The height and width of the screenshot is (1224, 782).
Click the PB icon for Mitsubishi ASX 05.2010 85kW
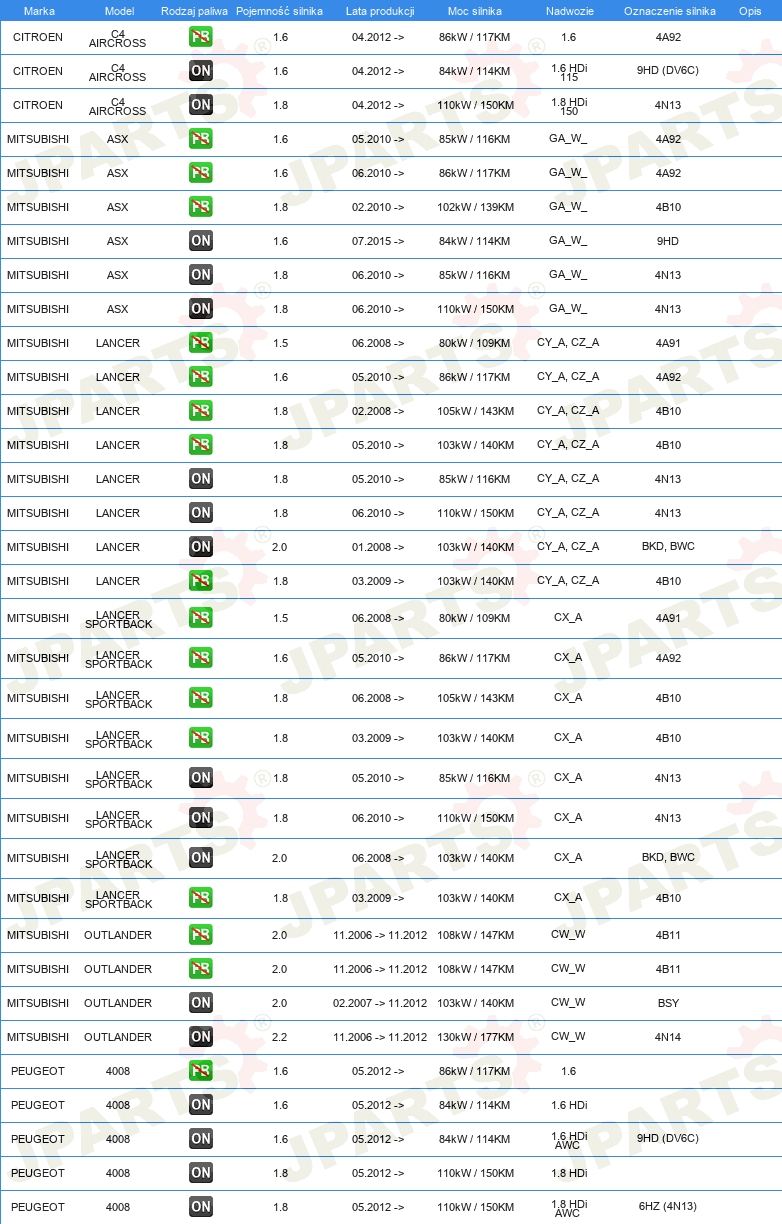click(x=201, y=139)
